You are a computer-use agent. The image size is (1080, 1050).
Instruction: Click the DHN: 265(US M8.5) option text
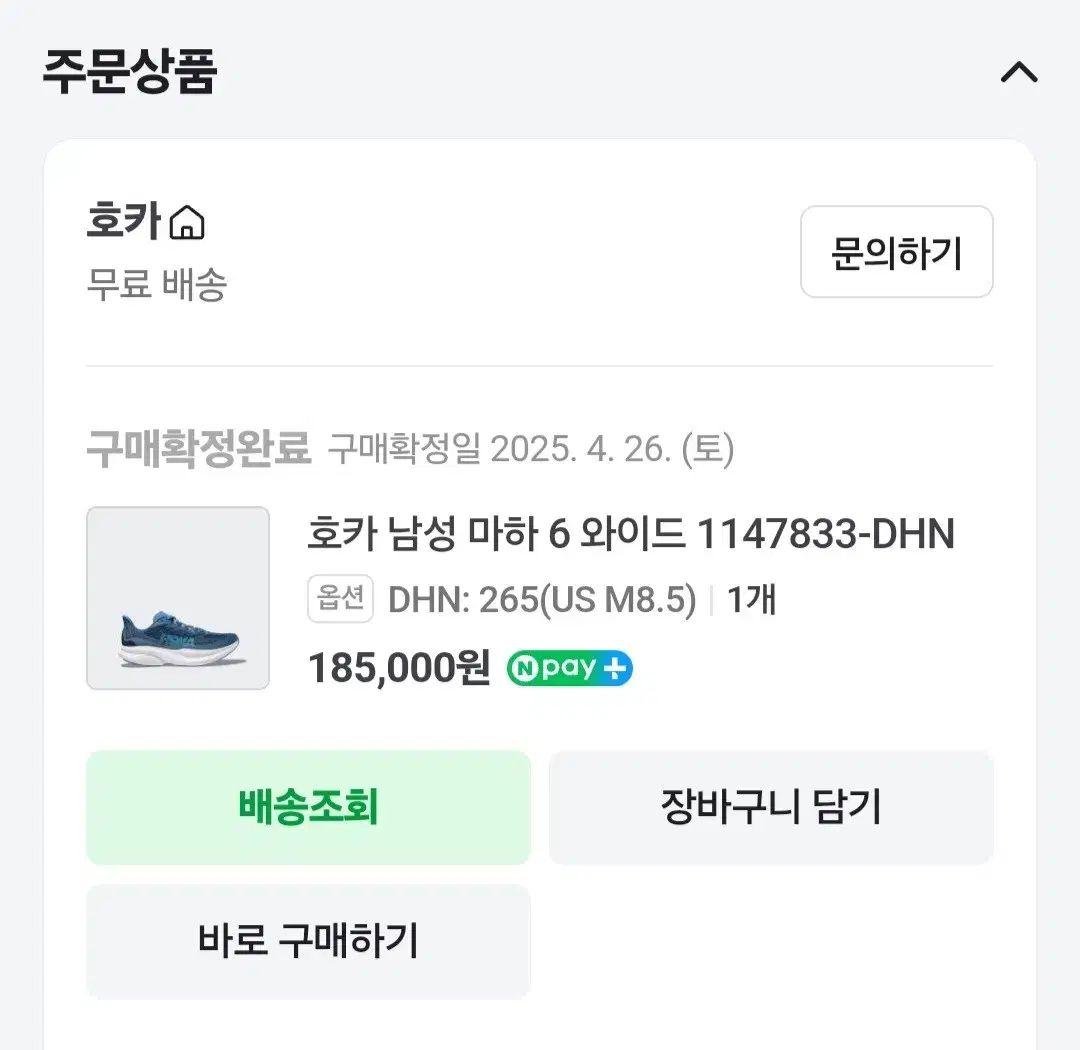(x=541, y=600)
